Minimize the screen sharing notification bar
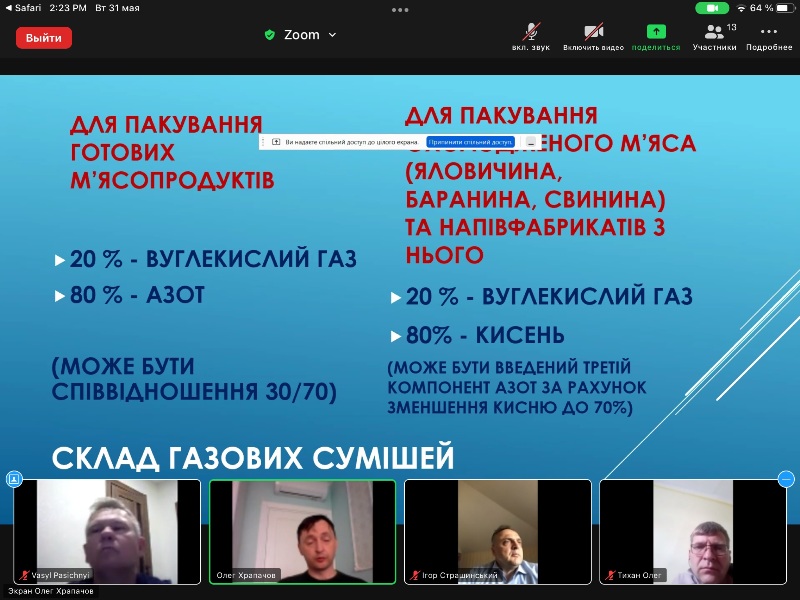 (x=531, y=142)
